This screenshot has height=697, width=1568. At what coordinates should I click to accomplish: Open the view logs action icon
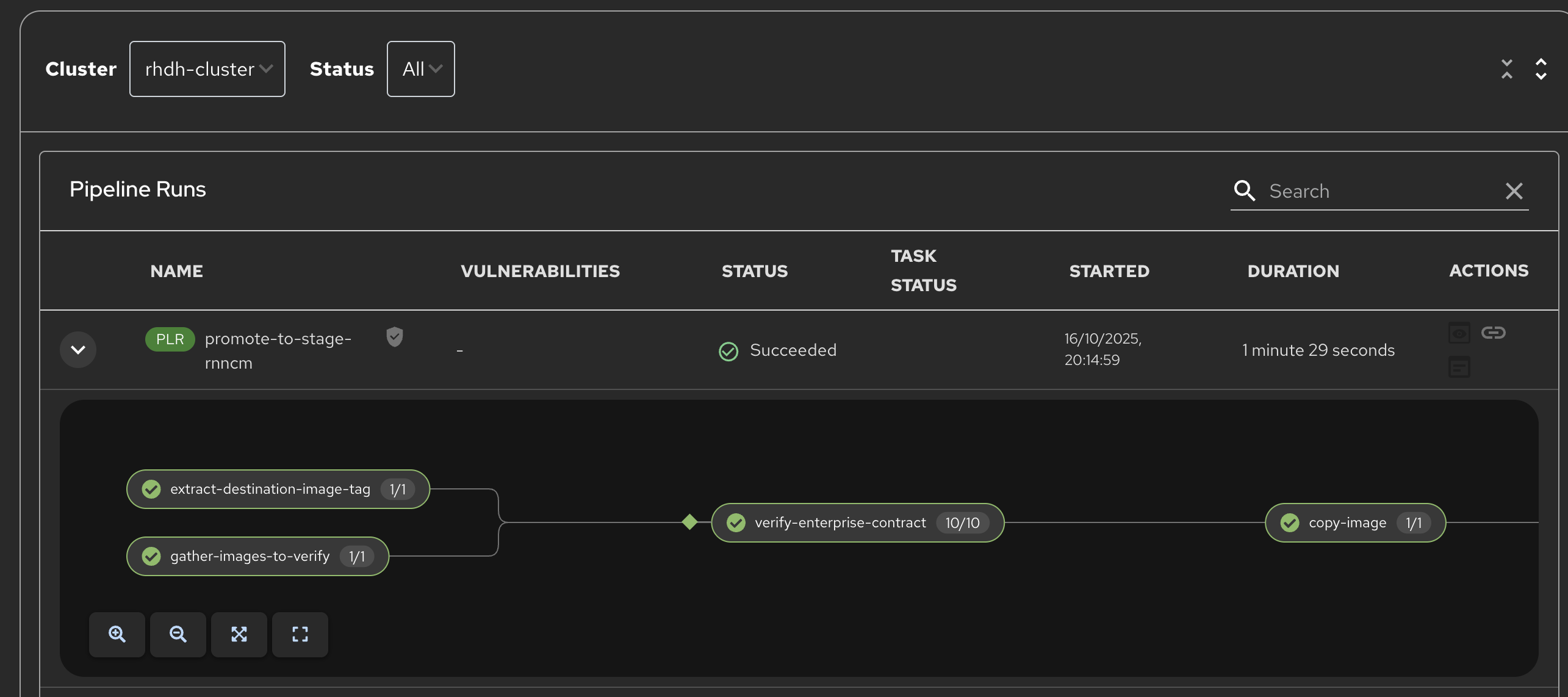point(1459,367)
